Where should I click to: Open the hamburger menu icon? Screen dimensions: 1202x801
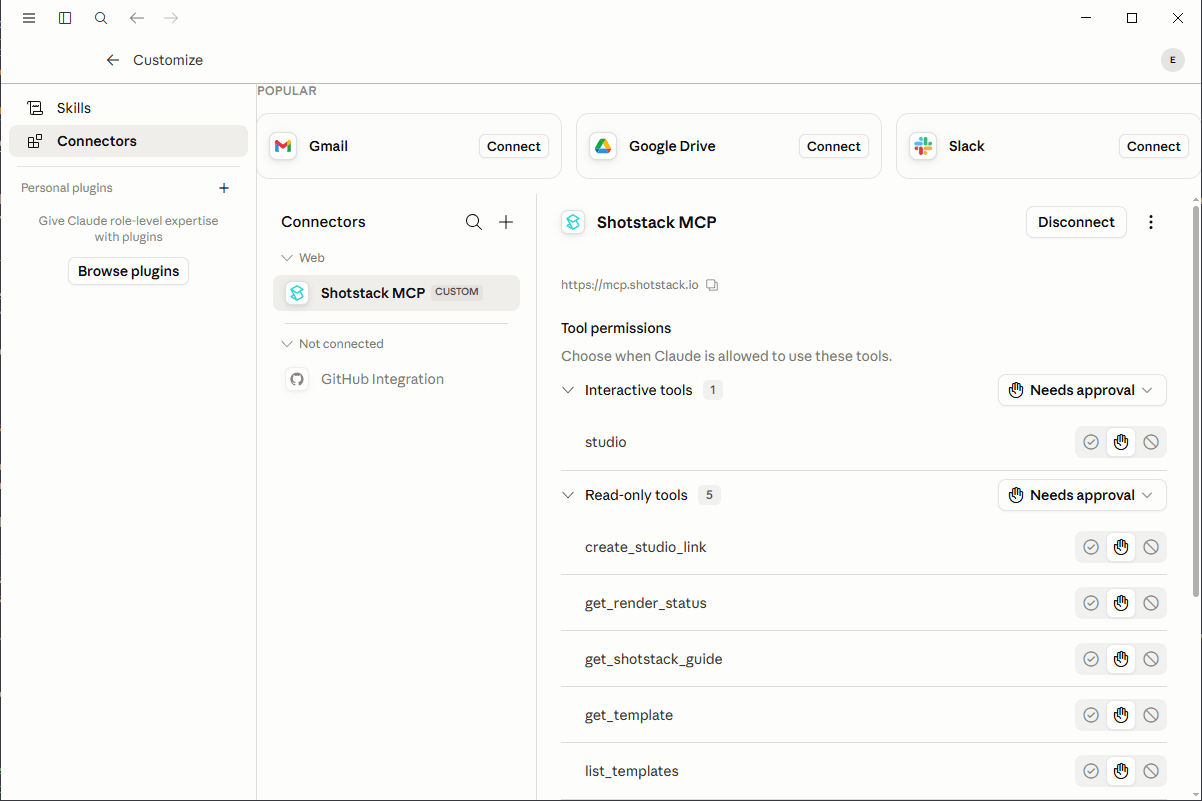pos(29,18)
